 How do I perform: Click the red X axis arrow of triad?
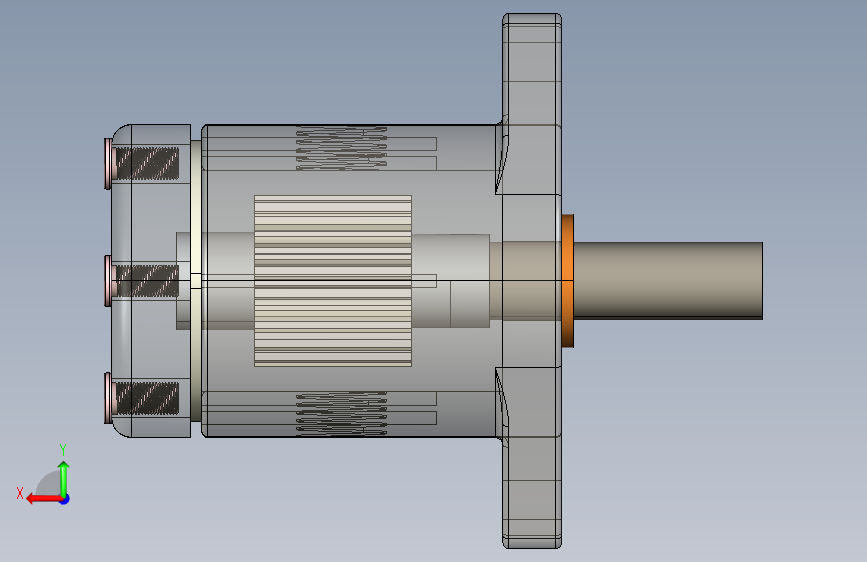(x=43, y=499)
